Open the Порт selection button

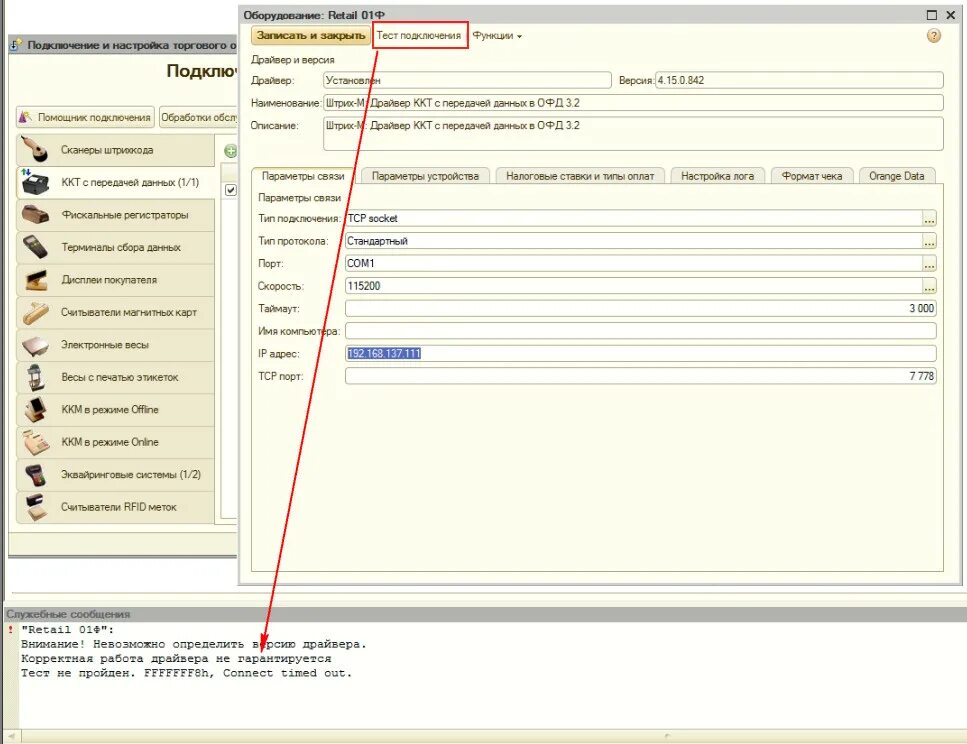[929, 263]
